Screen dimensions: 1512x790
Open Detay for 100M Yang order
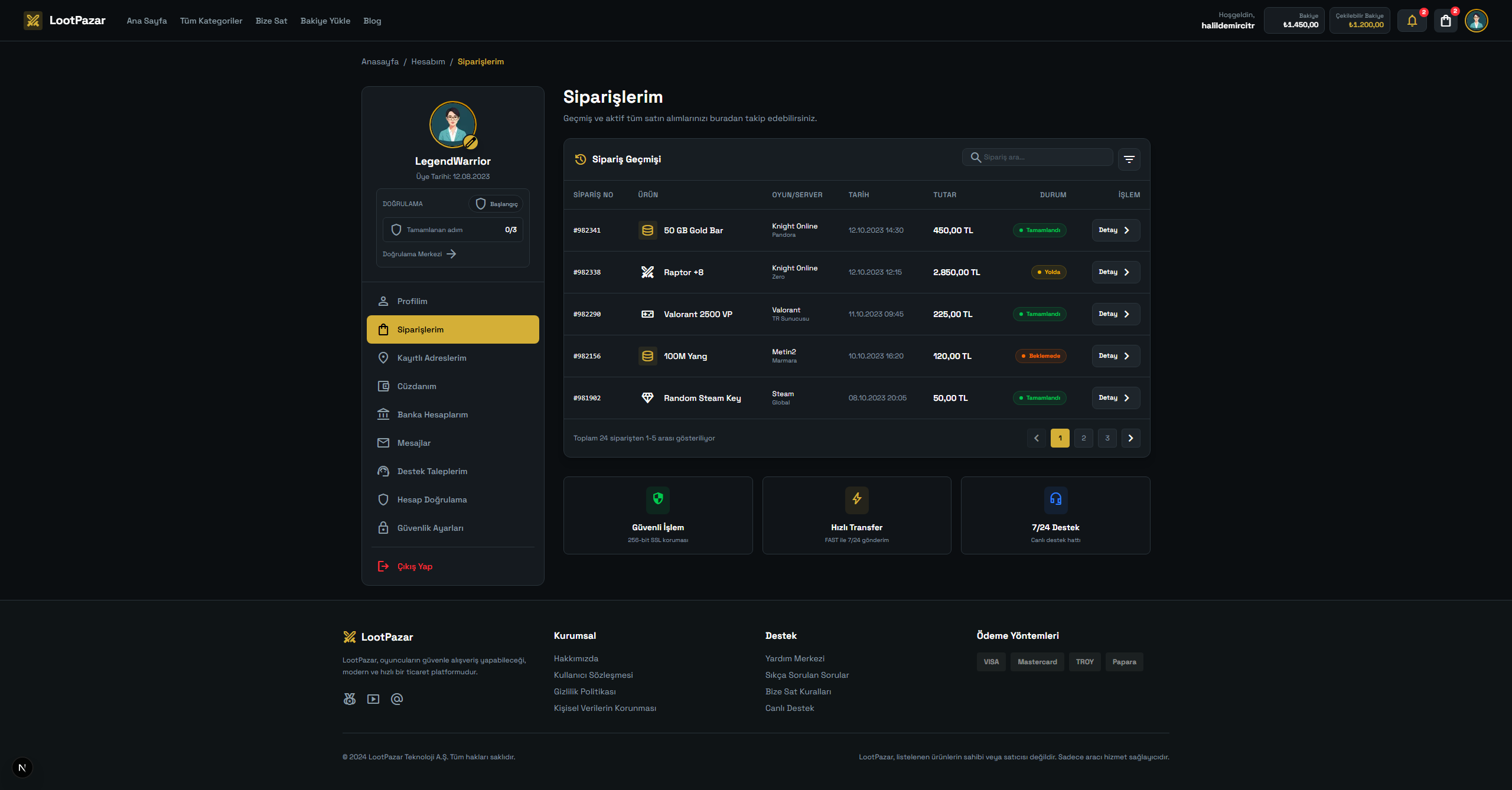(x=1115, y=356)
